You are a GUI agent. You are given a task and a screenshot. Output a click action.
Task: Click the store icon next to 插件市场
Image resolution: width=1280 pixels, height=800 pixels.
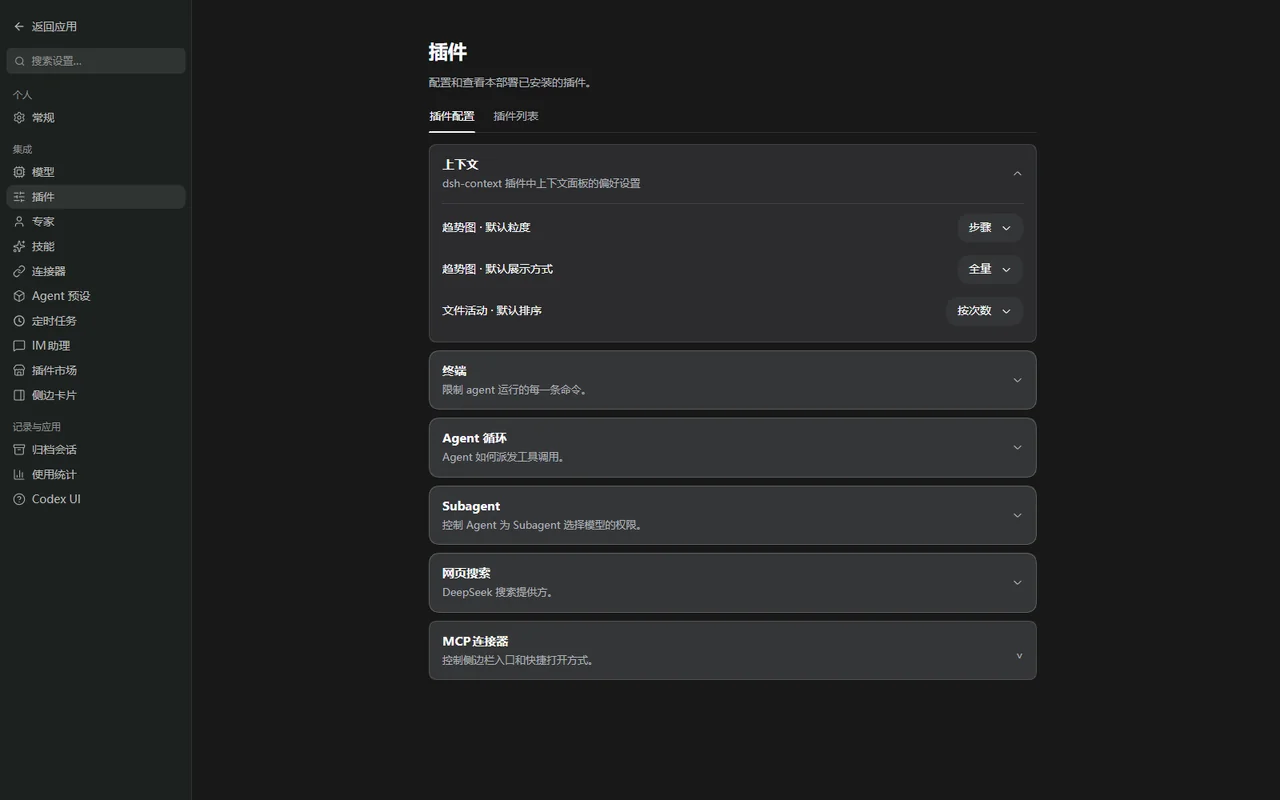pyautogui.click(x=19, y=370)
